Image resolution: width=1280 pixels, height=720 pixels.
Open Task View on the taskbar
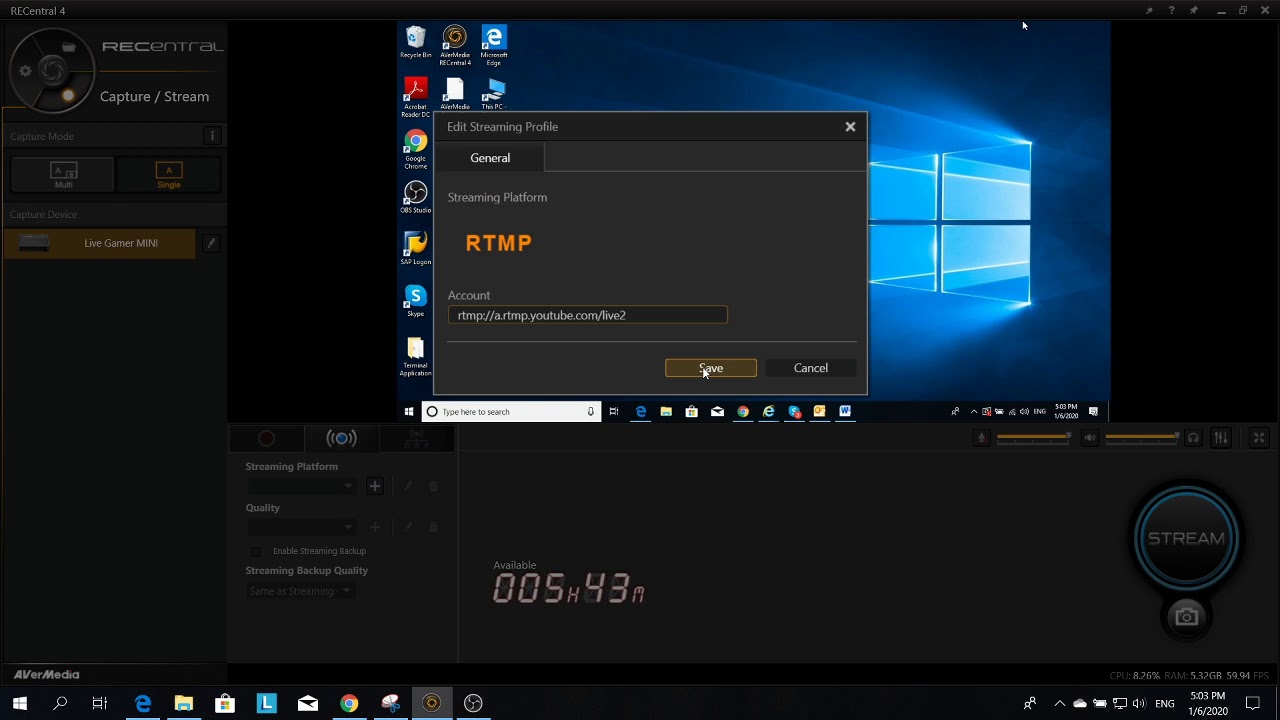click(100, 703)
